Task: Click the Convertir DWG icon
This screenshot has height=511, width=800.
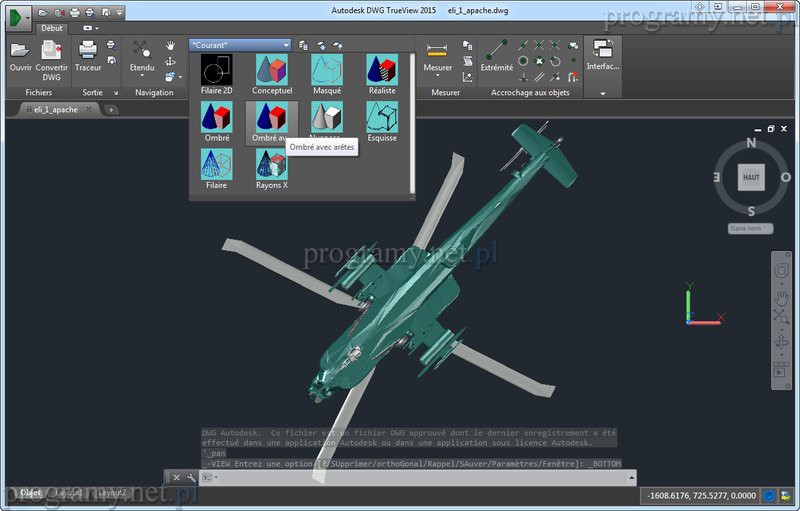Action: tap(52, 50)
